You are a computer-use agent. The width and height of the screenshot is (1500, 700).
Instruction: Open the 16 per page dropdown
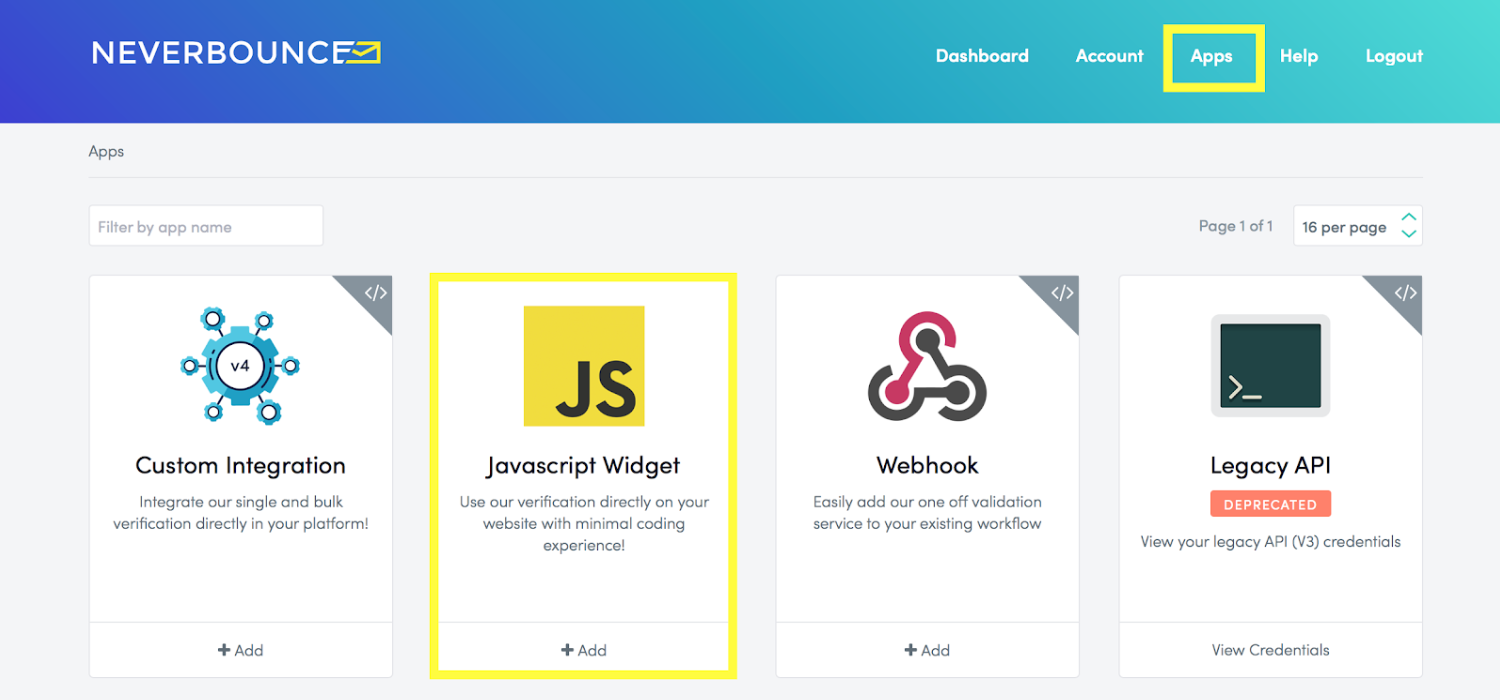tap(1357, 226)
